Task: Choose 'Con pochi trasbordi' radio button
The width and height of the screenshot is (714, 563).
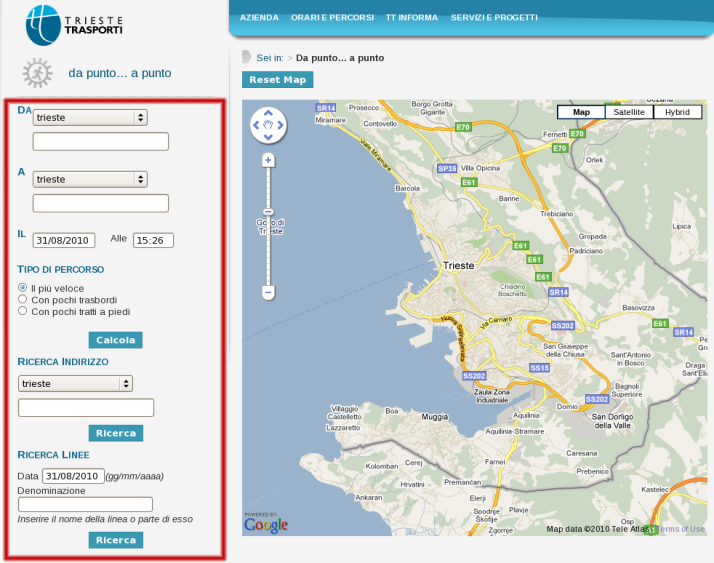Action: point(23,300)
